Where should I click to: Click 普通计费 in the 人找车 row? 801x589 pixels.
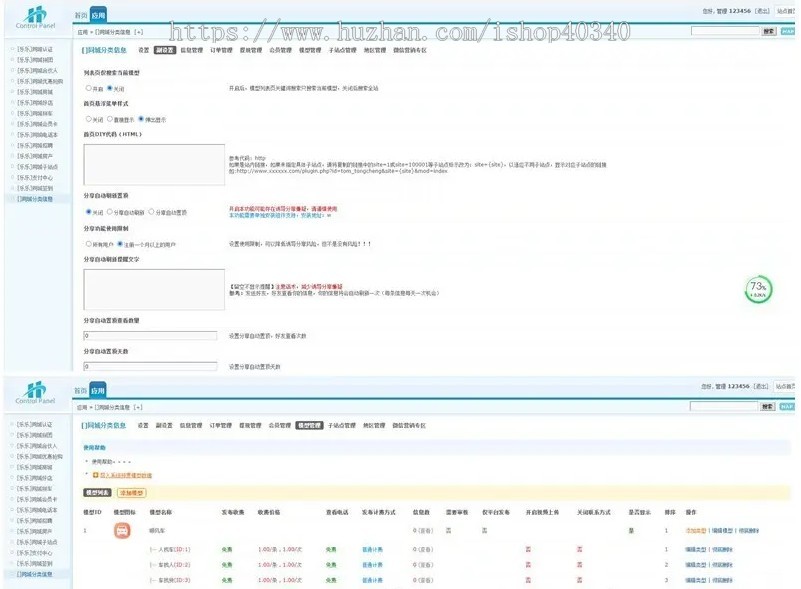click(372, 550)
